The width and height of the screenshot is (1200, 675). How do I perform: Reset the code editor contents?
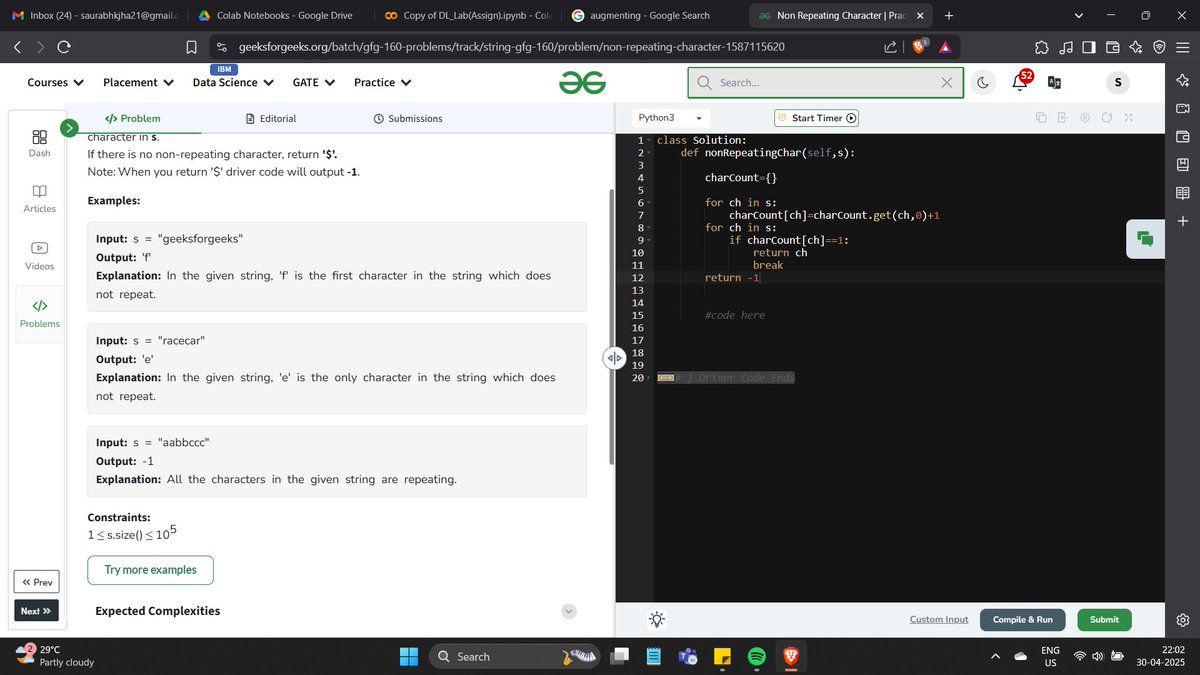[x=1106, y=117]
